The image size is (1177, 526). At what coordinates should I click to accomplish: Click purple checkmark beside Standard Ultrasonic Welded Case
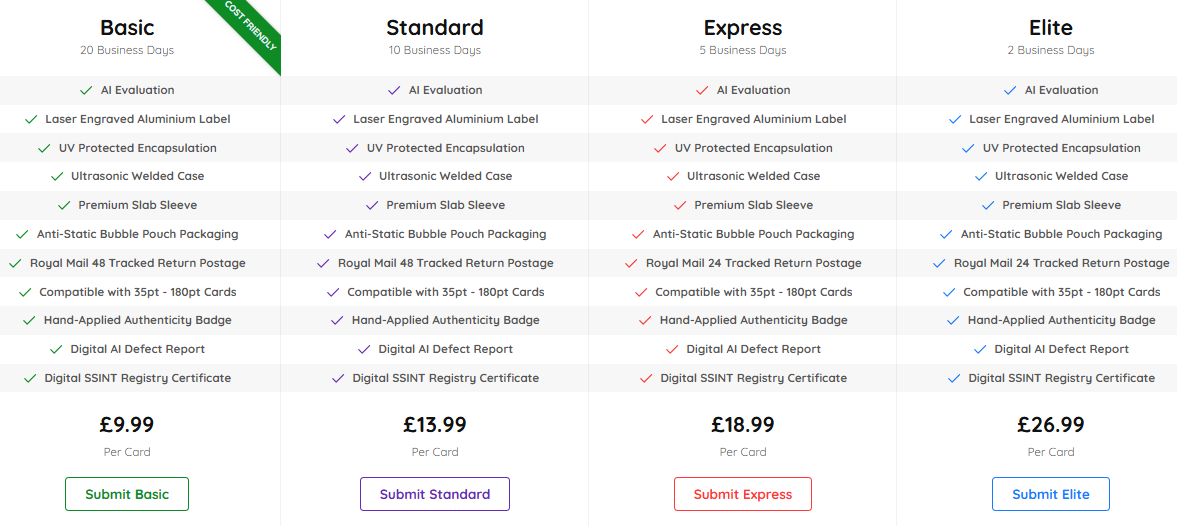tap(365, 177)
